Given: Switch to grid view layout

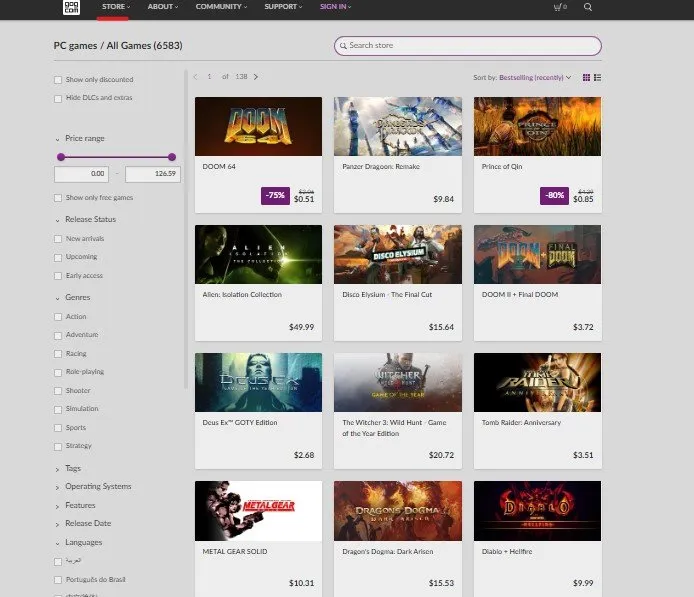Looking at the screenshot, I should pos(586,77).
